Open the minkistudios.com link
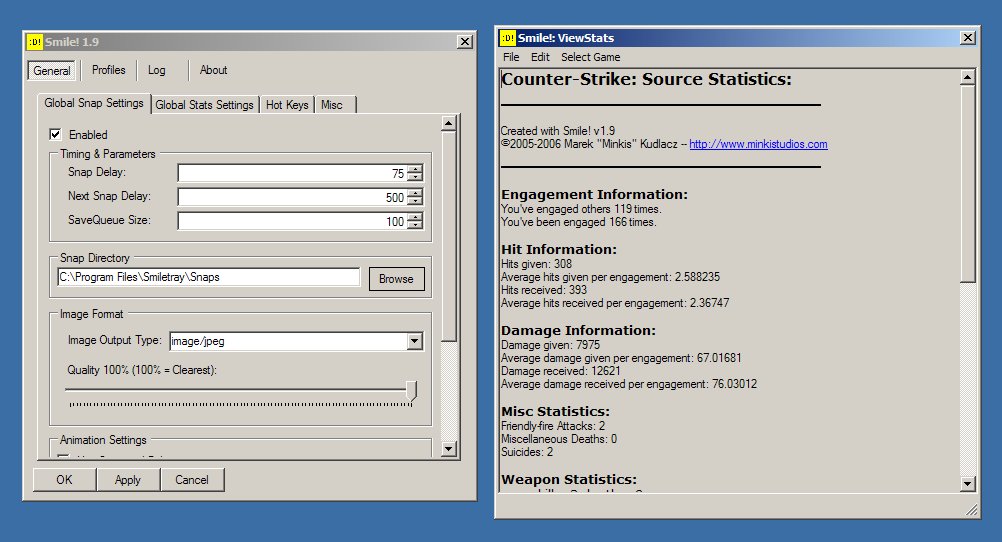The width and height of the screenshot is (1002, 542). pos(759,144)
